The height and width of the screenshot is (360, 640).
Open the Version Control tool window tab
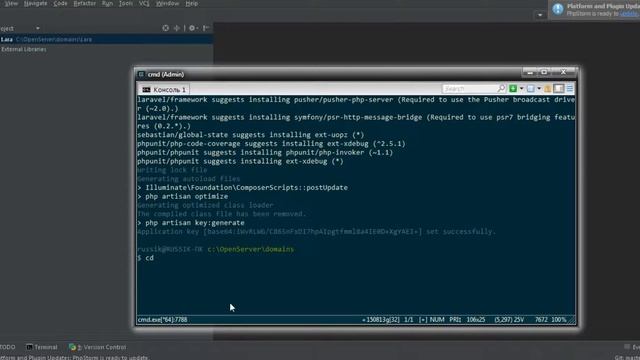pos(97,347)
